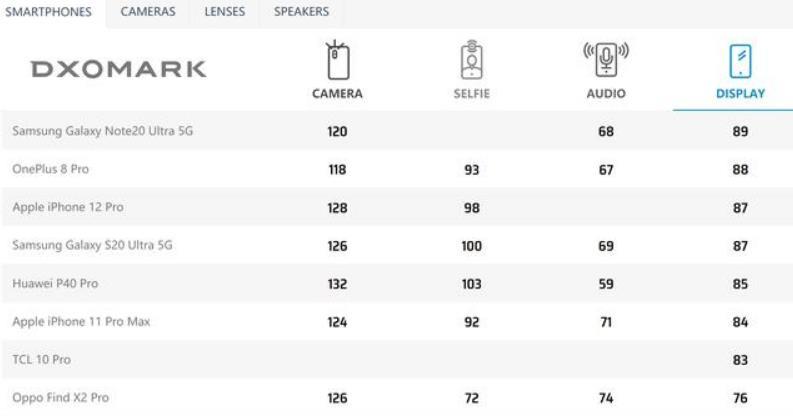Open the OnePlus 8 Pro entry
This screenshot has width=793, height=416.
[51, 169]
